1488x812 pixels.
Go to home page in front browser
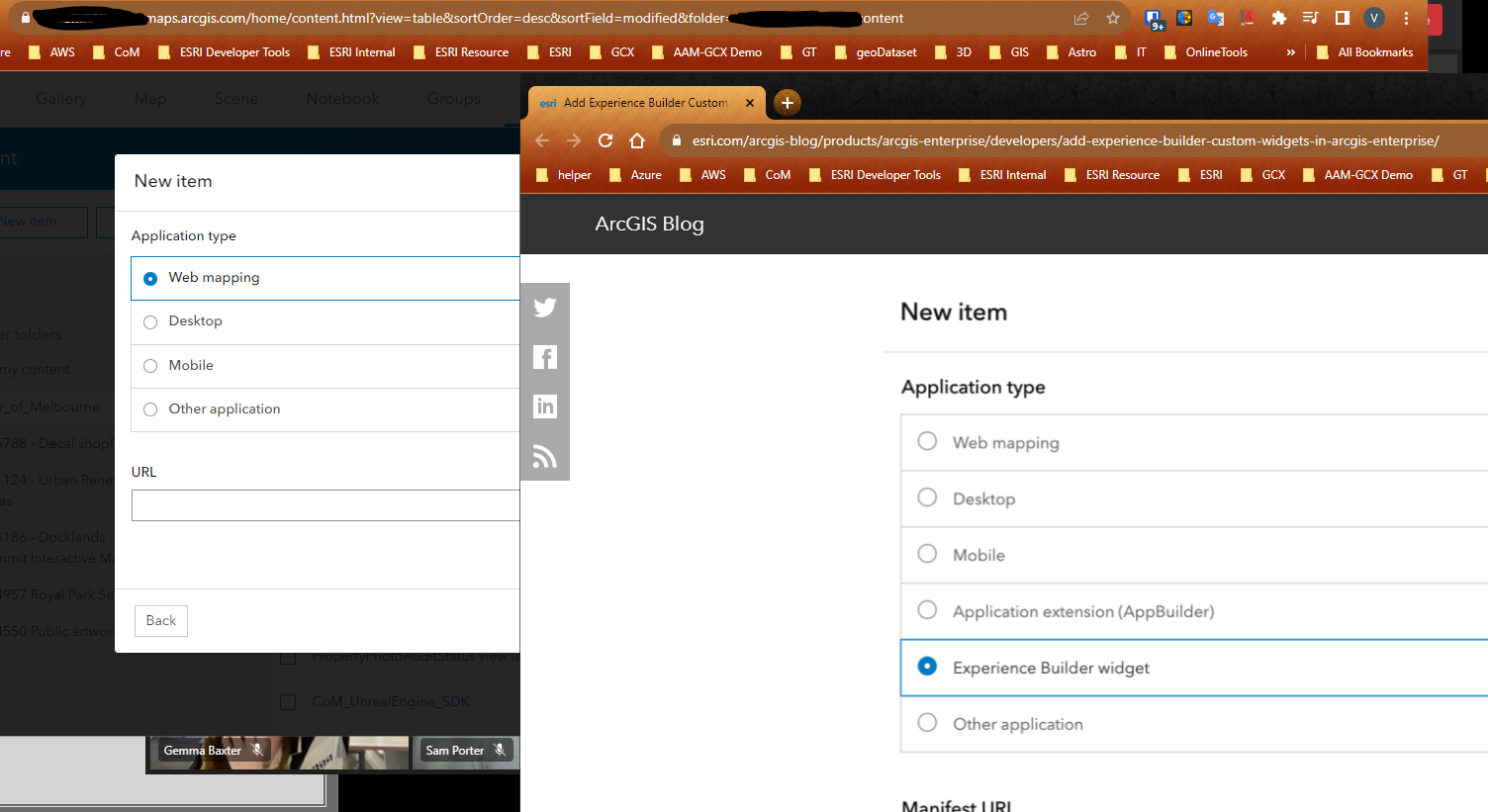(637, 140)
